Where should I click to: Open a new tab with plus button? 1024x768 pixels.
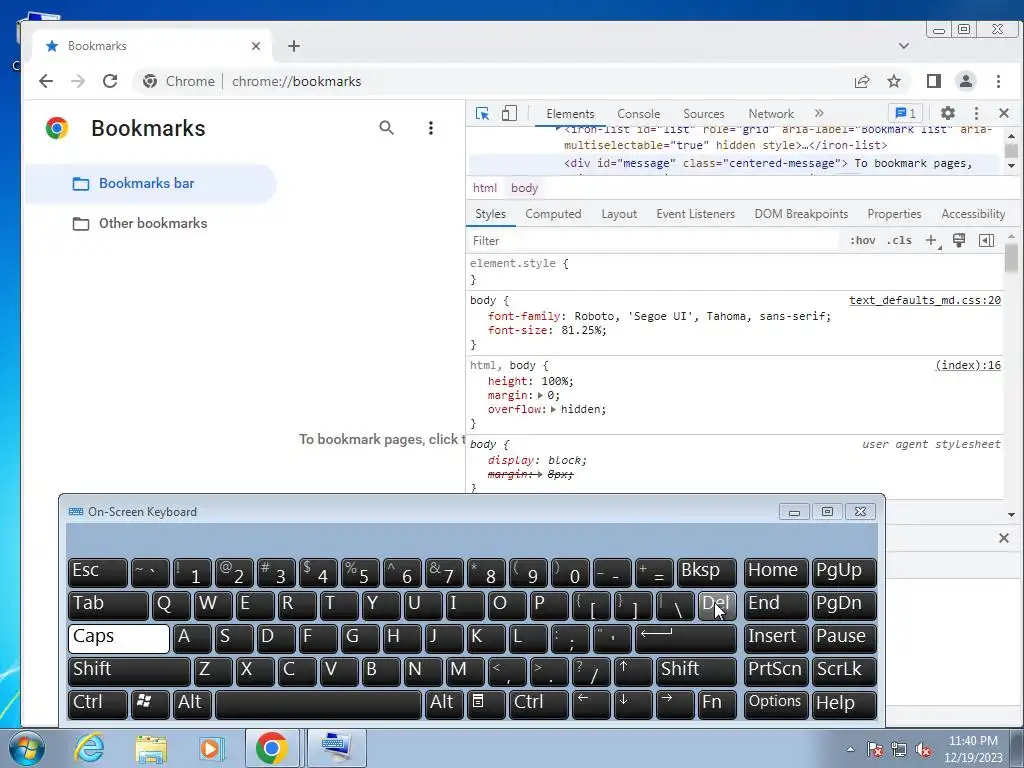[x=294, y=46]
